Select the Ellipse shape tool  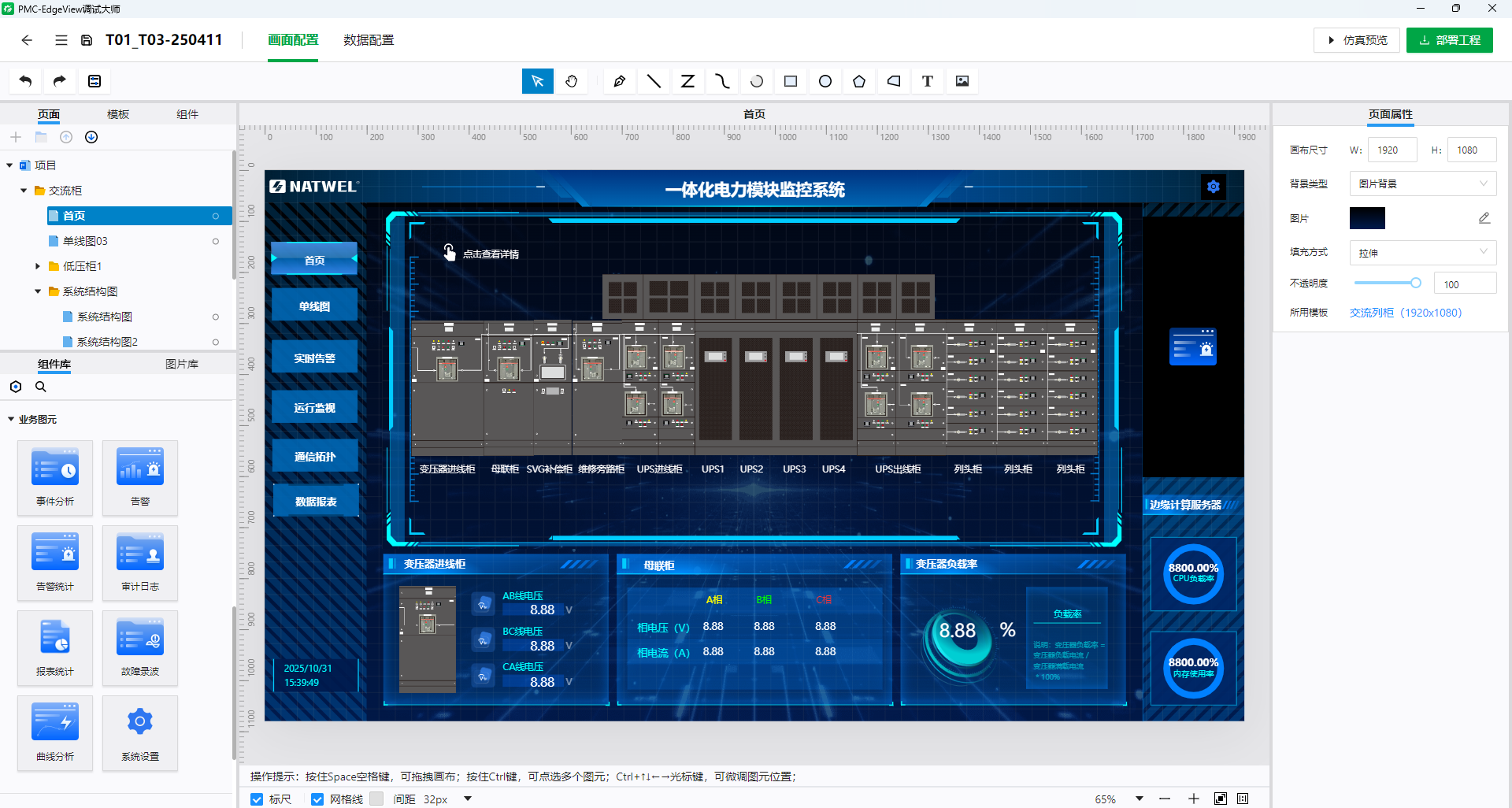click(825, 81)
